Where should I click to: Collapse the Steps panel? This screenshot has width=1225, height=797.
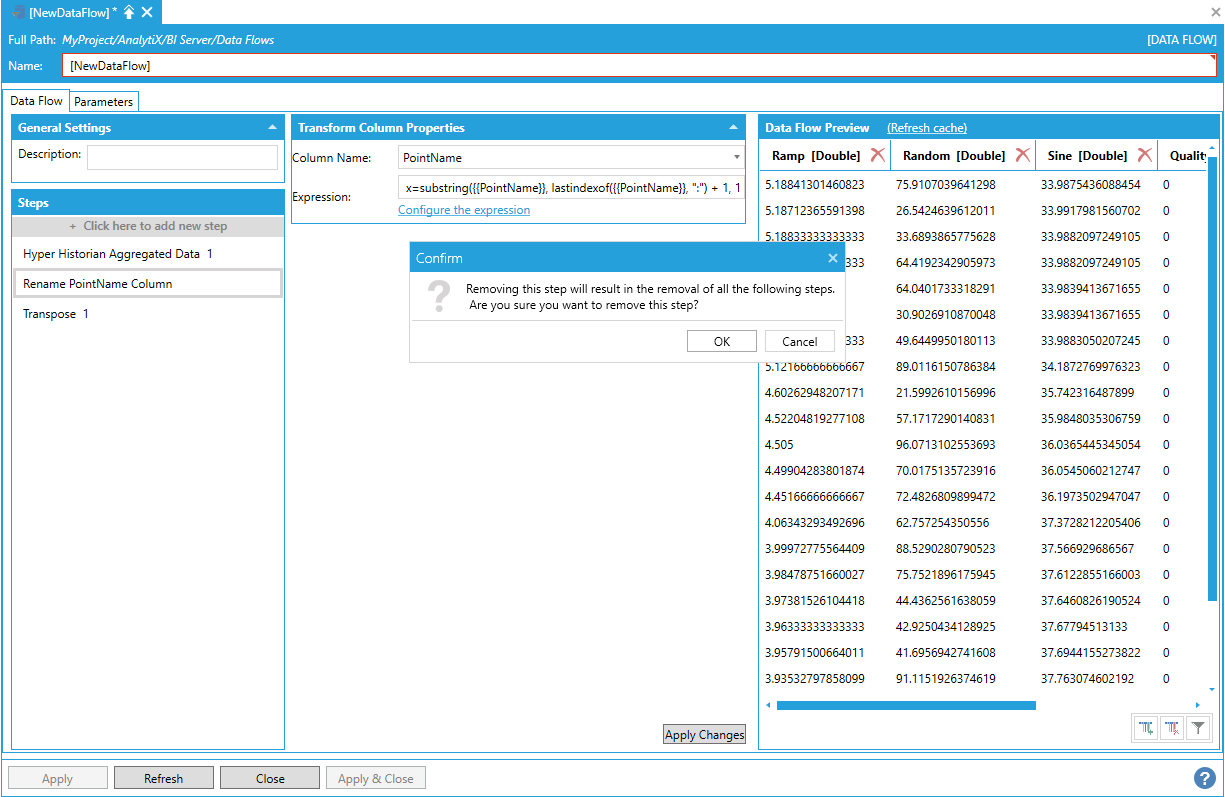pos(273,203)
